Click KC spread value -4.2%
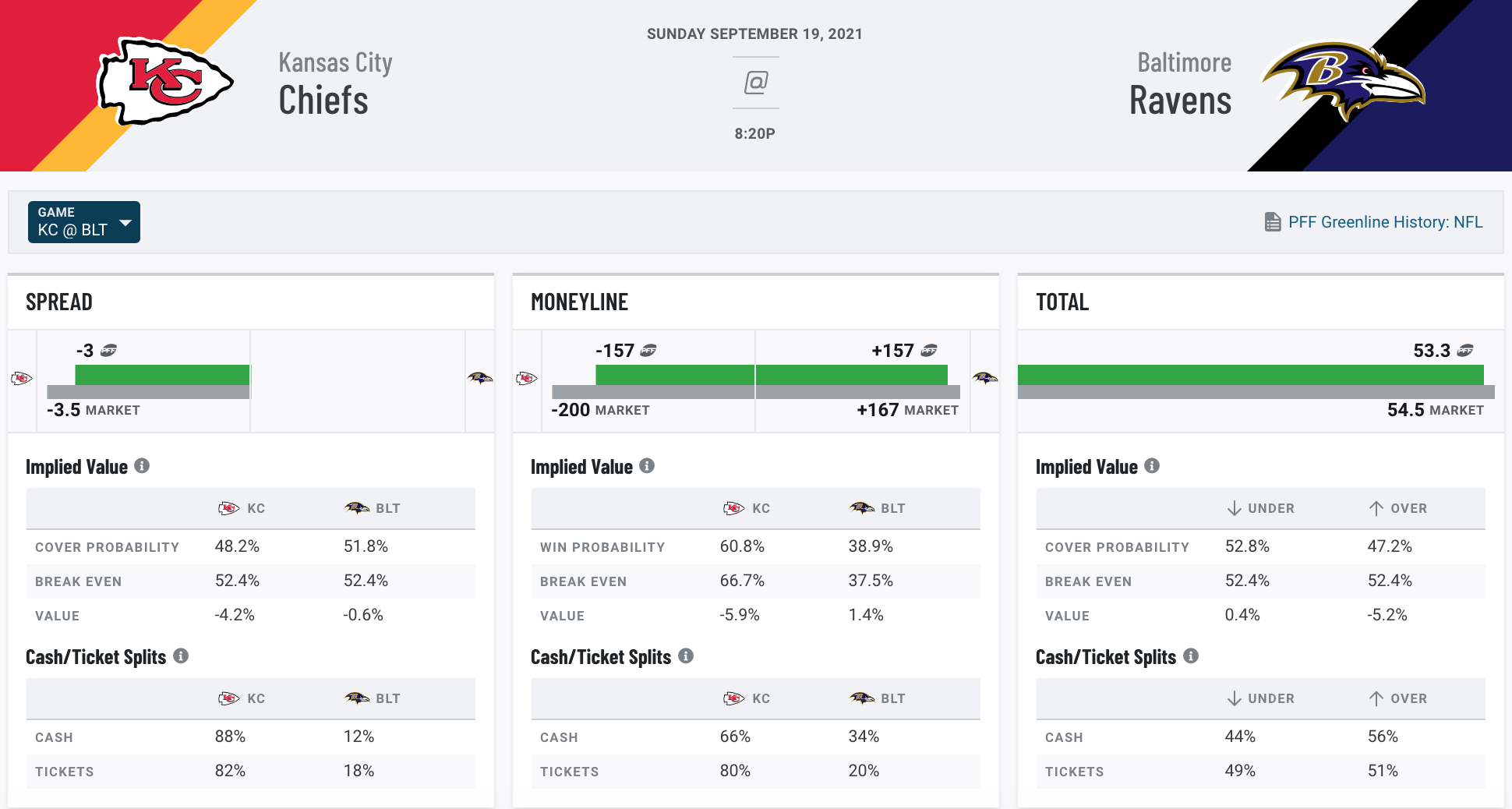 [x=235, y=615]
